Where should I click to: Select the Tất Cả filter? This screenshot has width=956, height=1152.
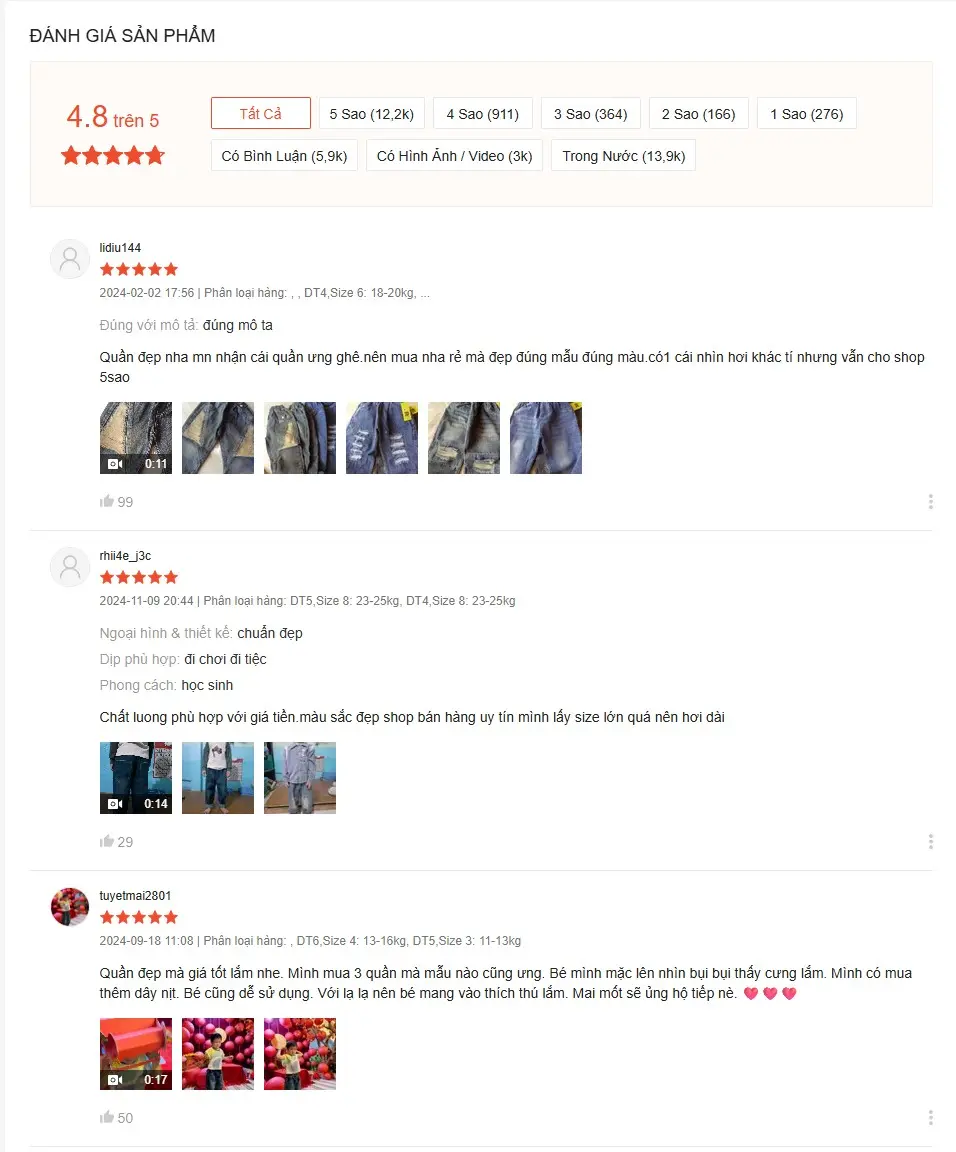[261, 113]
